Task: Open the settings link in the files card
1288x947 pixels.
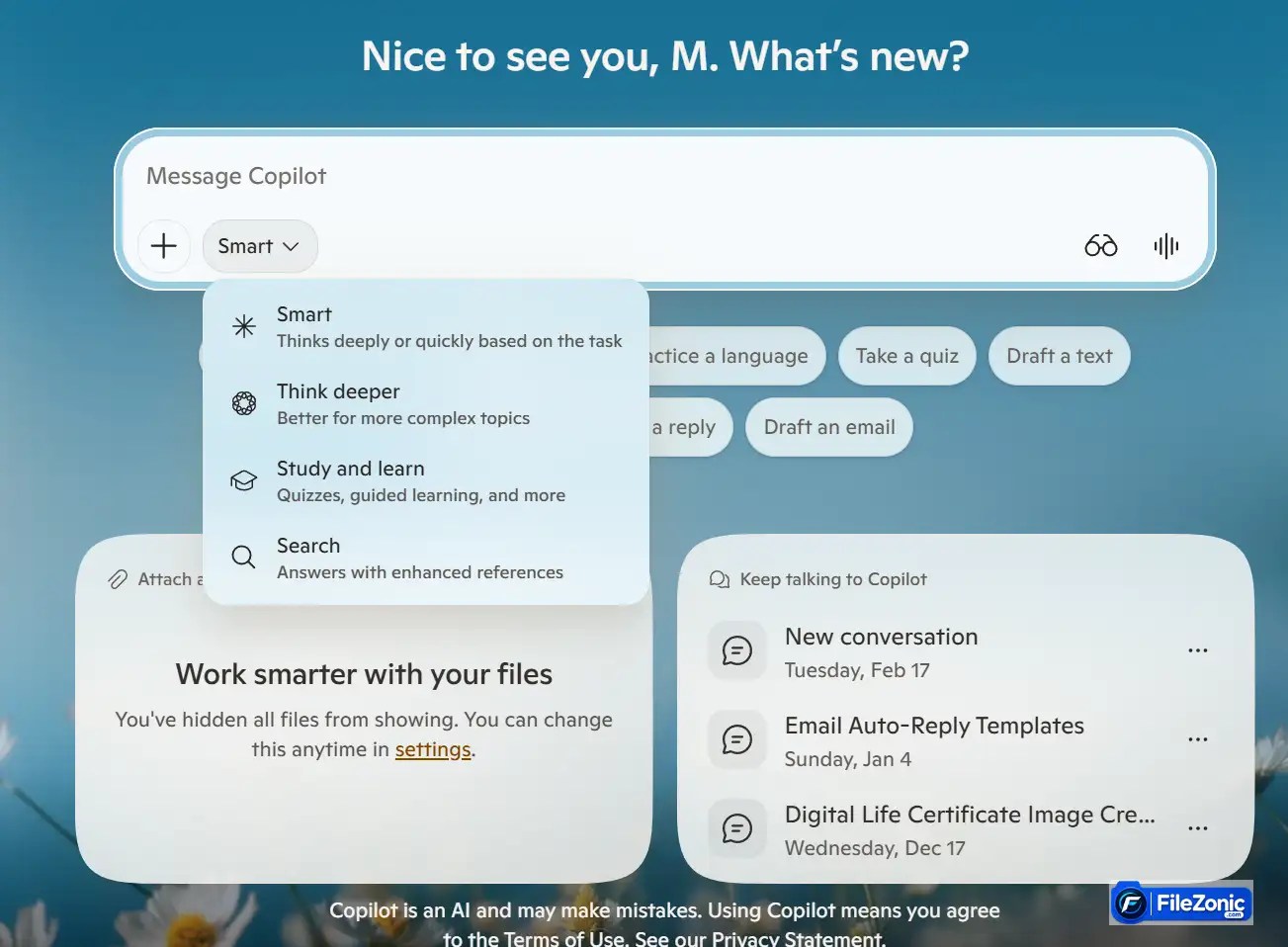Action: pyautogui.click(x=433, y=749)
